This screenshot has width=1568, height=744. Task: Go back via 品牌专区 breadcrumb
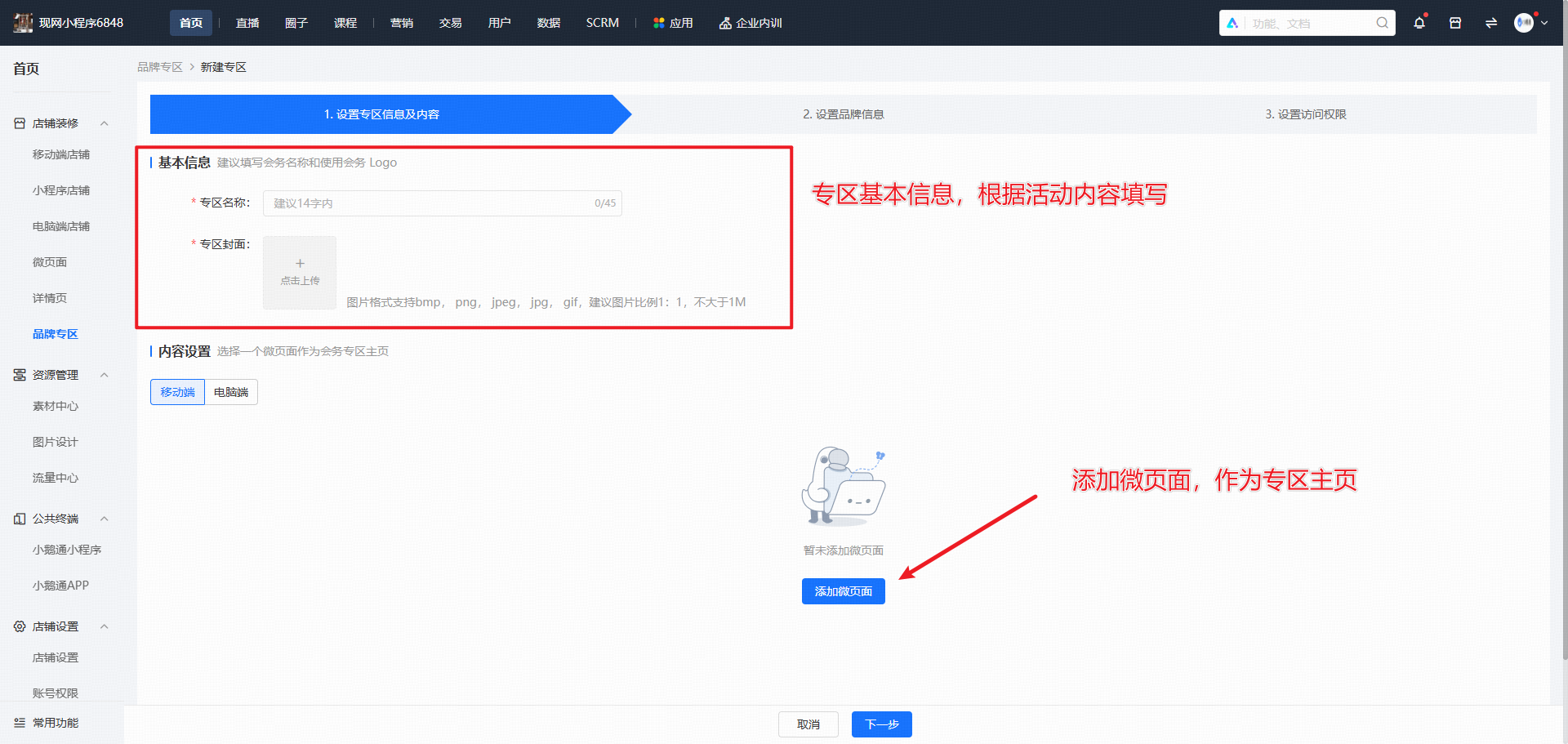[160, 67]
